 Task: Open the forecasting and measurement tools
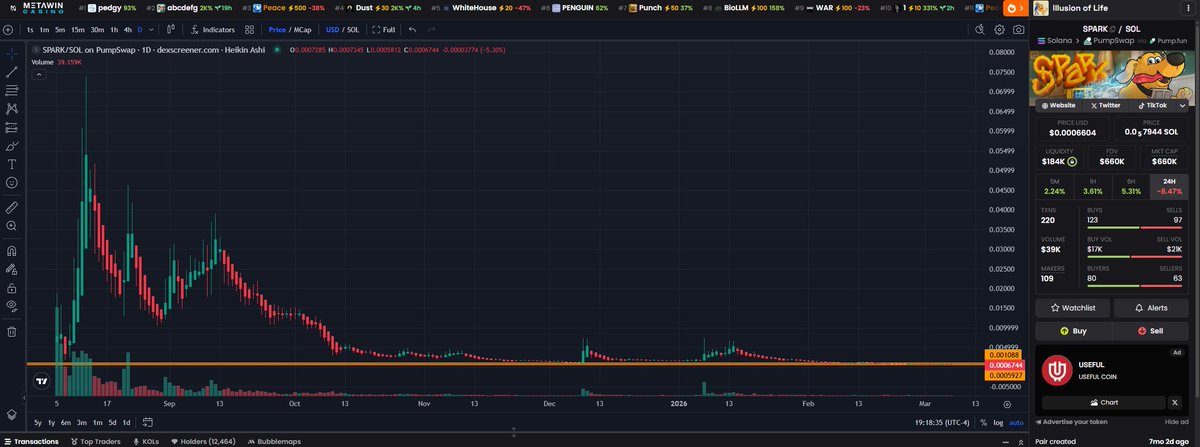click(12, 127)
